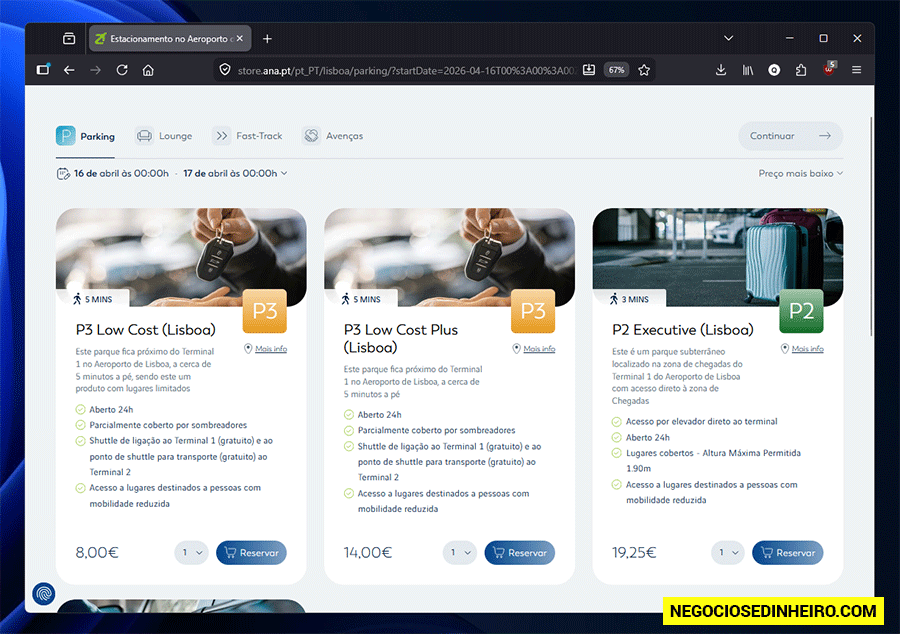Open the Preço mais baixo sort dropdown

(801, 173)
